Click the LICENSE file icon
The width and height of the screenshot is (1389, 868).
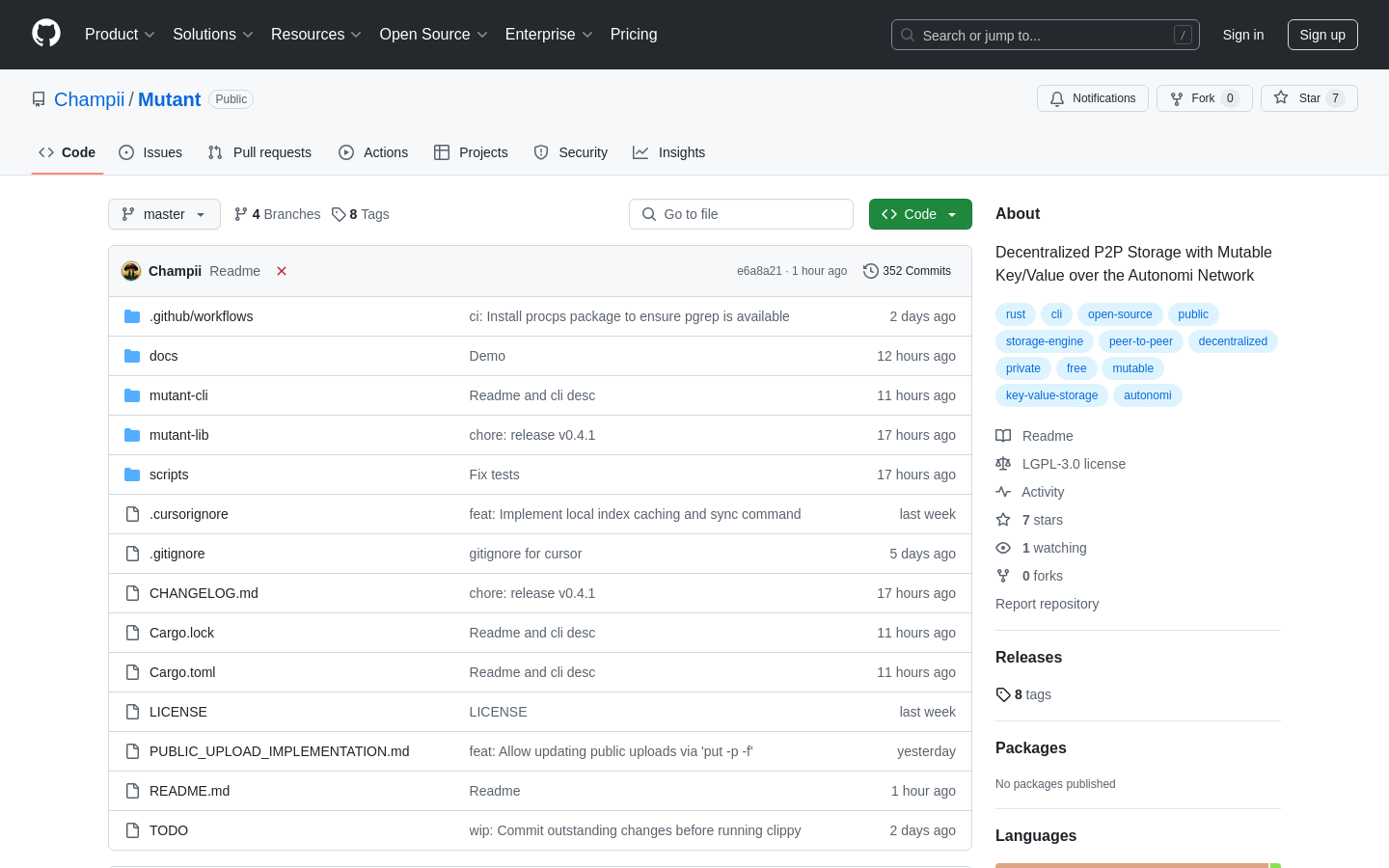pyautogui.click(x=132, y=712)
